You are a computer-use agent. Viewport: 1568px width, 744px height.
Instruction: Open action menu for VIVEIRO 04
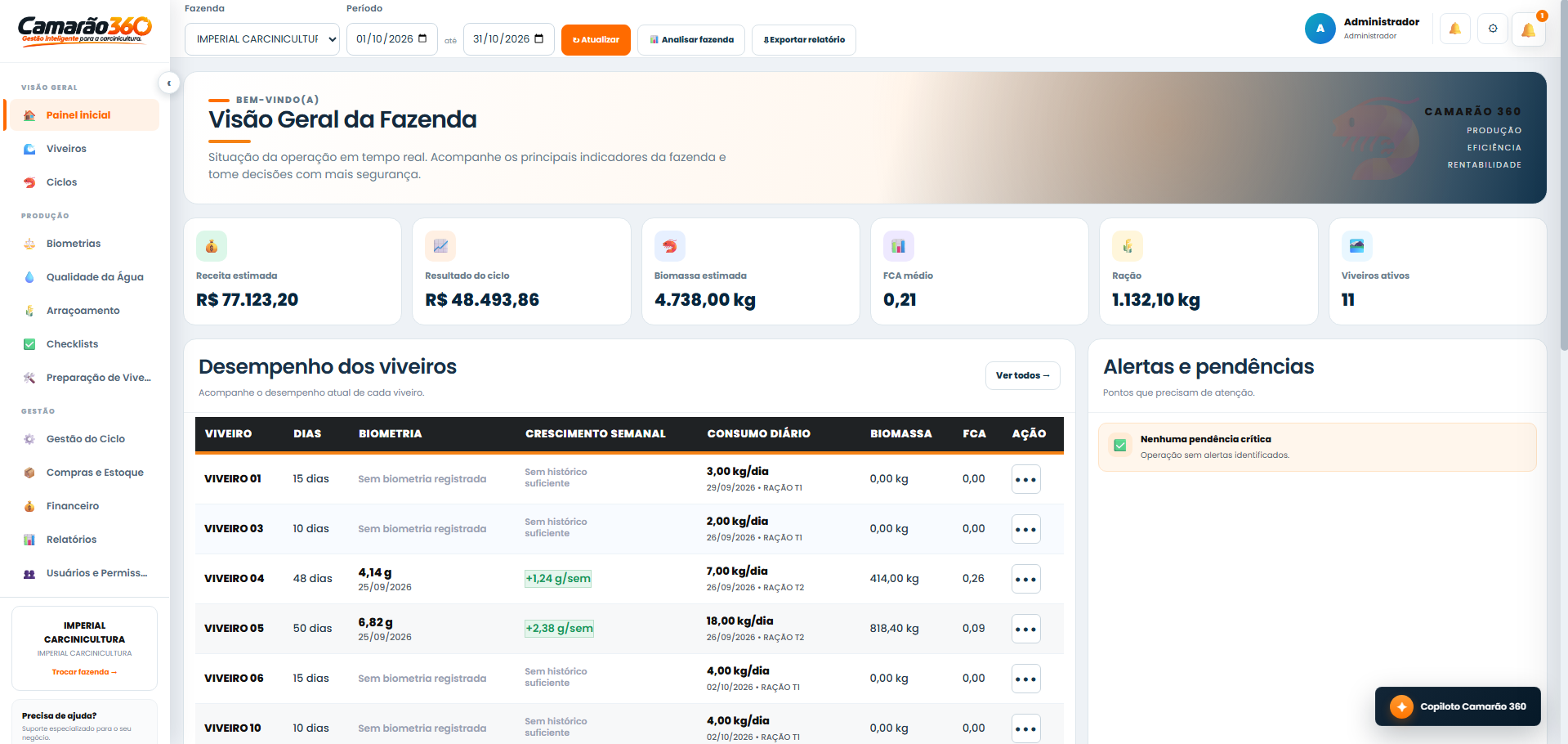1026,580
